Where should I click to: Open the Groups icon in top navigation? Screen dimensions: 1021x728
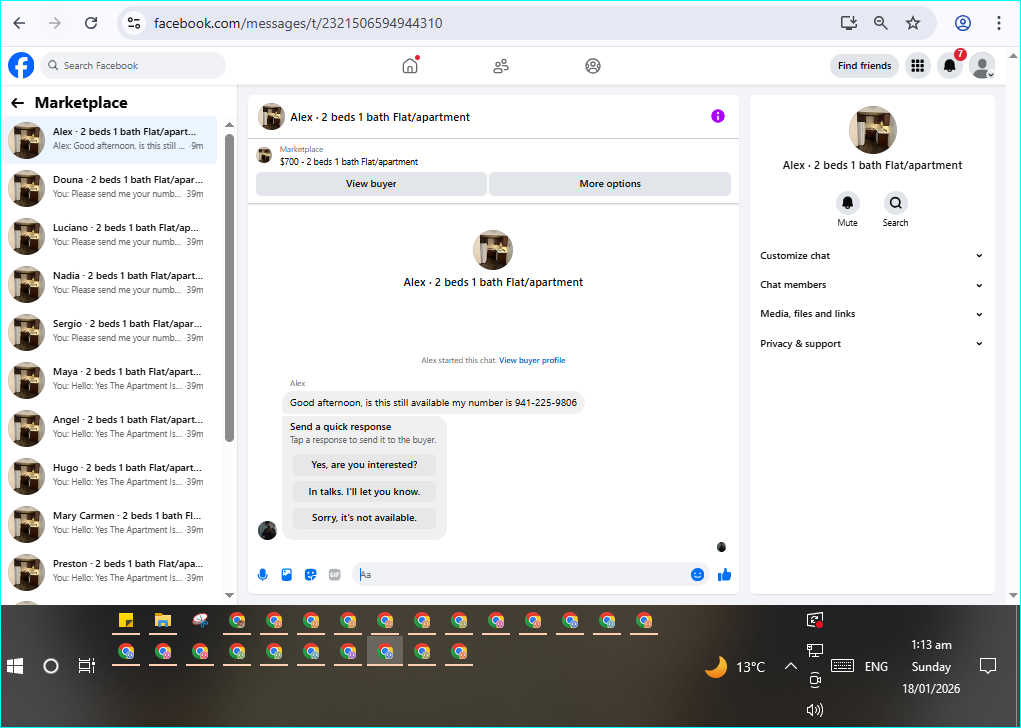coord(593,66)
